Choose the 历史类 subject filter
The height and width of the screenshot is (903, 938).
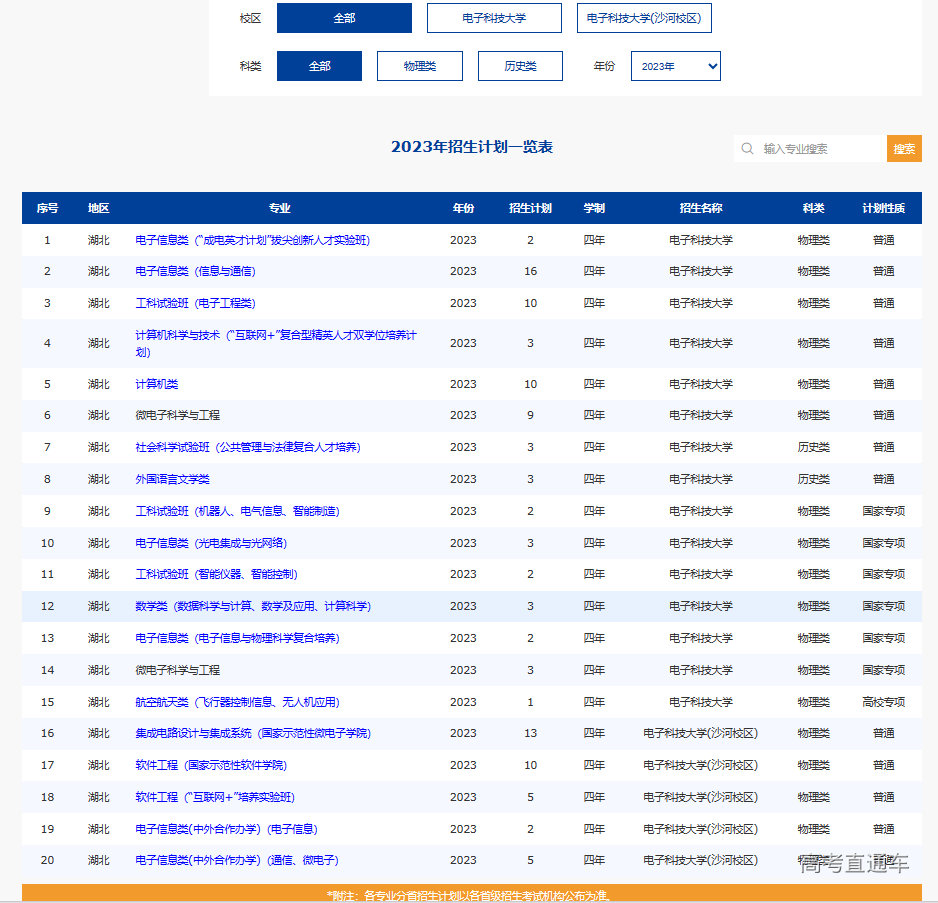pos(520,66)
